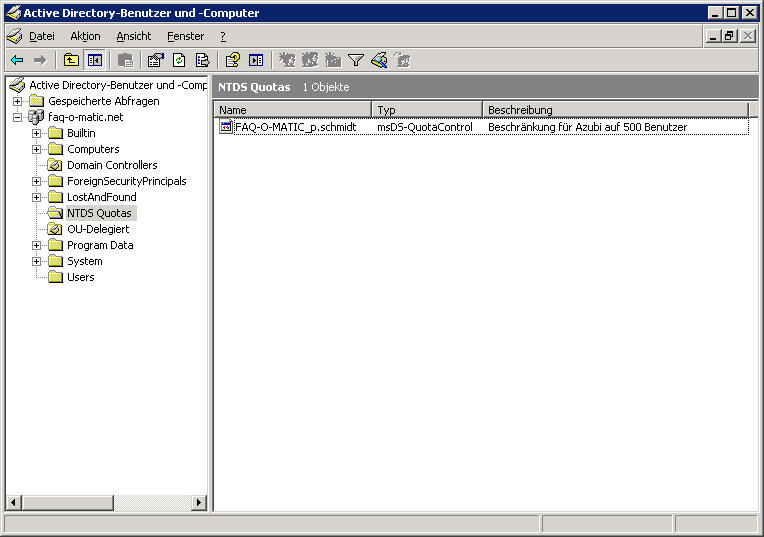Click the greyed-out copy/paste toolbar icon
Image resolution: width=764 pixels, height=537 pixels.
pyautogui.click(x=126, y=60)
